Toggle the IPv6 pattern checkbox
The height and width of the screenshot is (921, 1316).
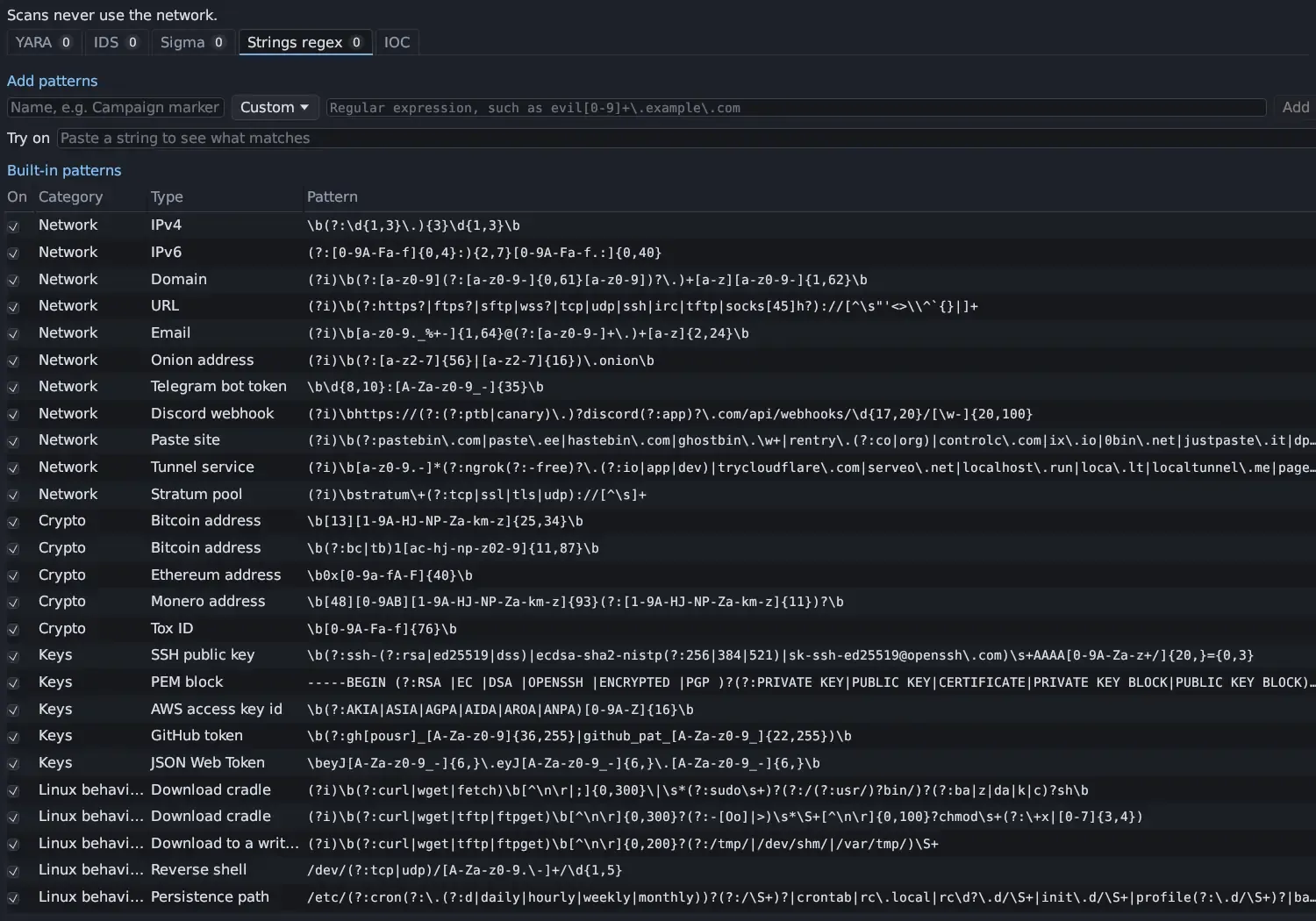click(x=13, y=253)
